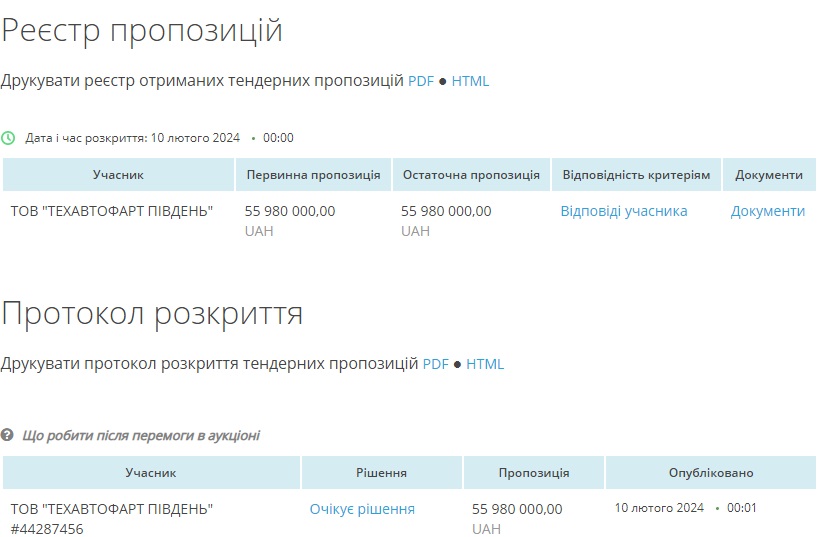
Task: Click the published time 00:01
Action: (x=742, y=508)
